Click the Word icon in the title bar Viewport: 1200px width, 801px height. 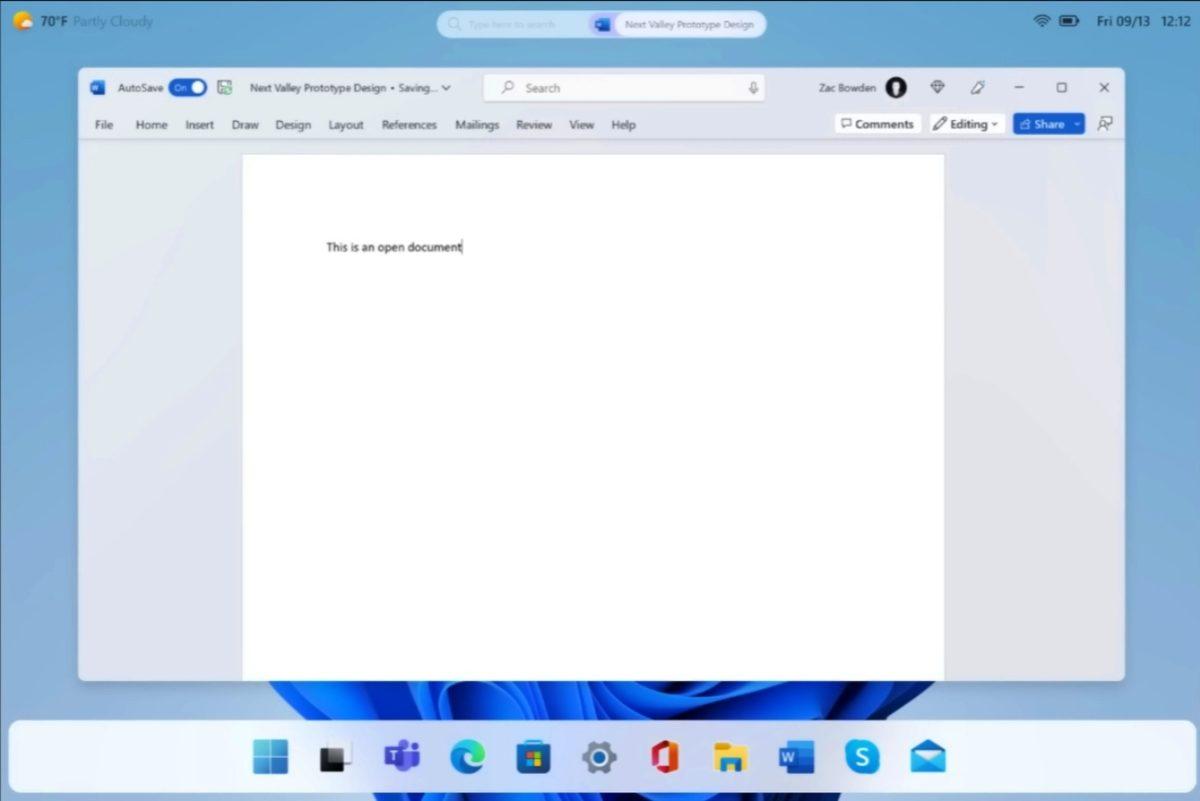click(x=97, y=88)
